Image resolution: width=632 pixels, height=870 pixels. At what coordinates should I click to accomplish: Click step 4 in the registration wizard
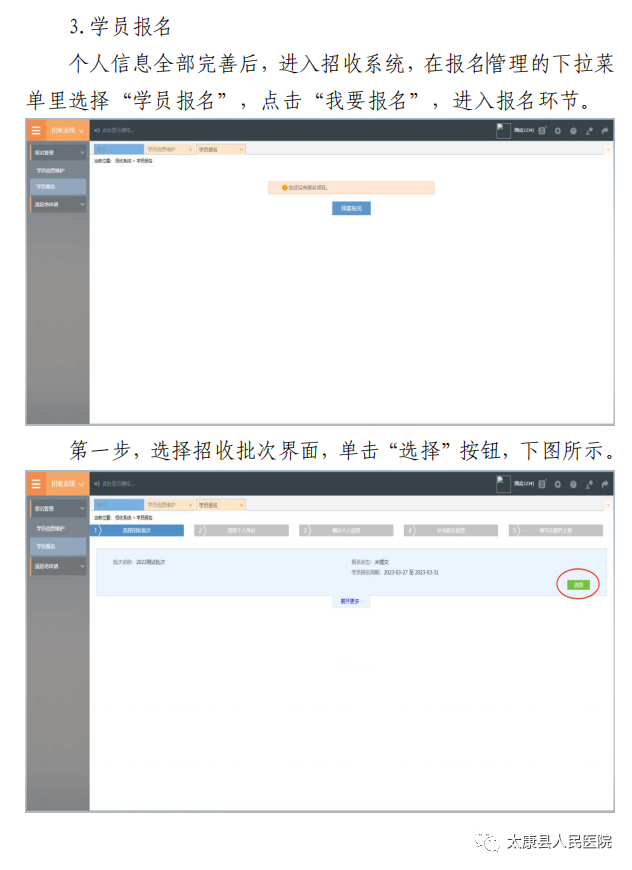click(451, 530)
